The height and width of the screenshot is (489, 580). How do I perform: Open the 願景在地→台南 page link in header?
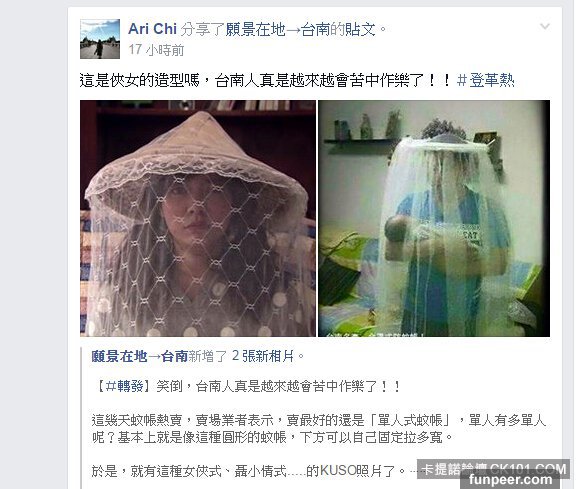277,29
